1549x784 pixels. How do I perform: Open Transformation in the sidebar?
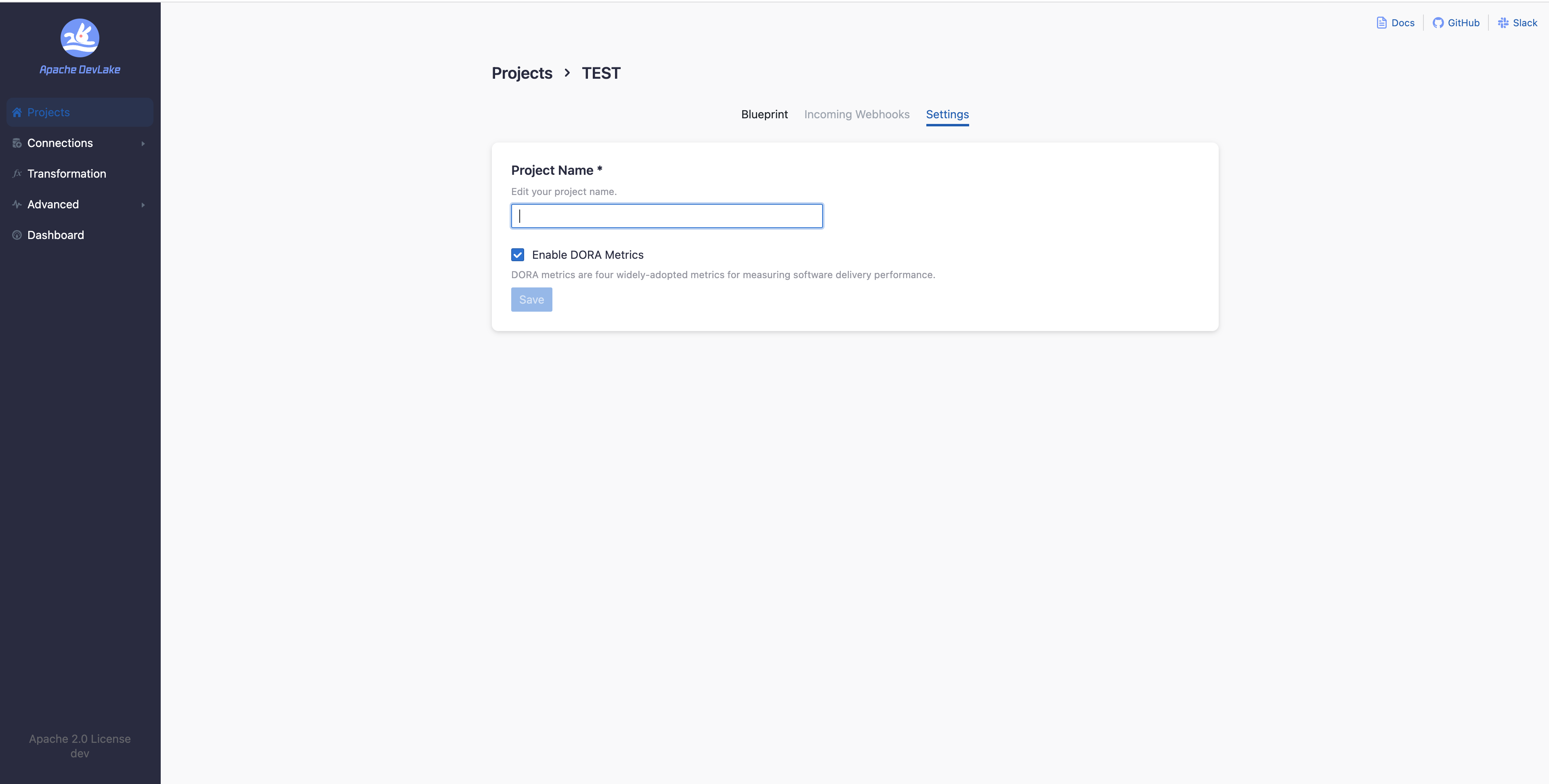point(67,174)
